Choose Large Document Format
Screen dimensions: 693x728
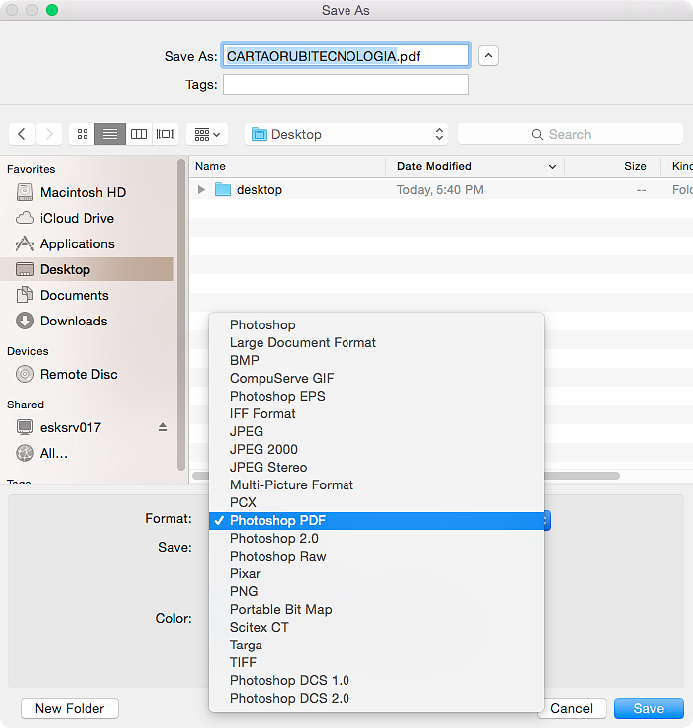(x=376, y=343)
